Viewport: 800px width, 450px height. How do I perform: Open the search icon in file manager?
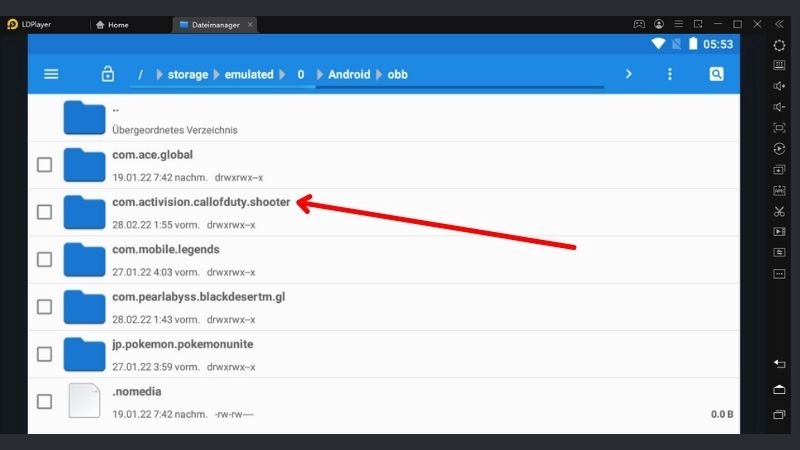click(716, 74)
